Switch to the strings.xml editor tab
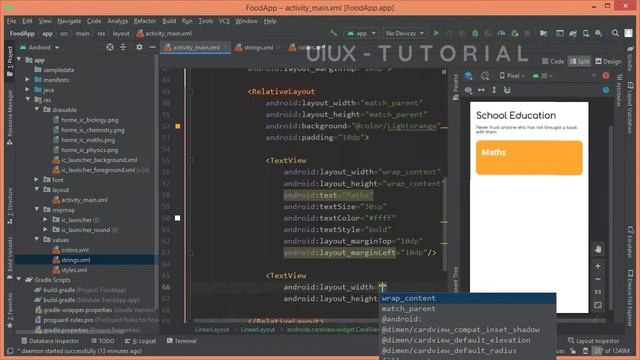 258,48
